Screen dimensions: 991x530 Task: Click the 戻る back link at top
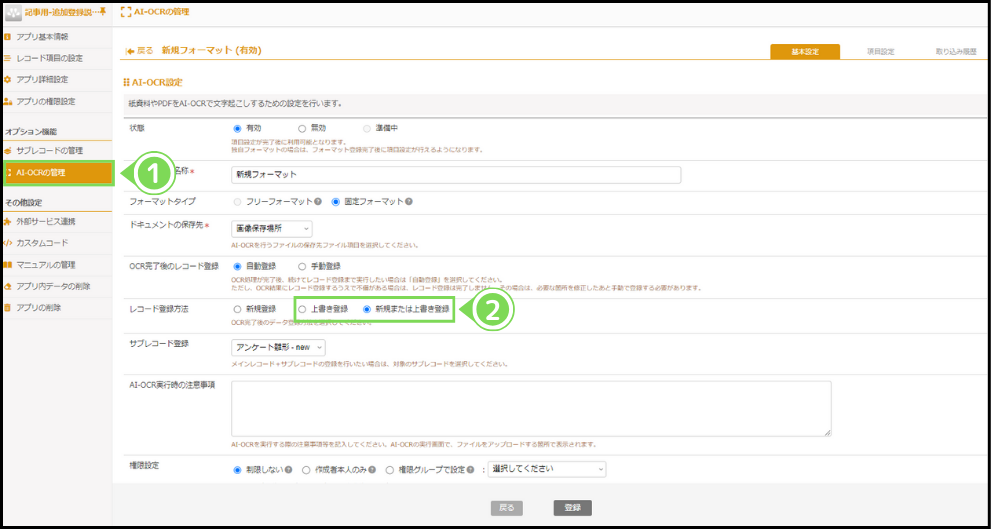click(x=140, y=51)
